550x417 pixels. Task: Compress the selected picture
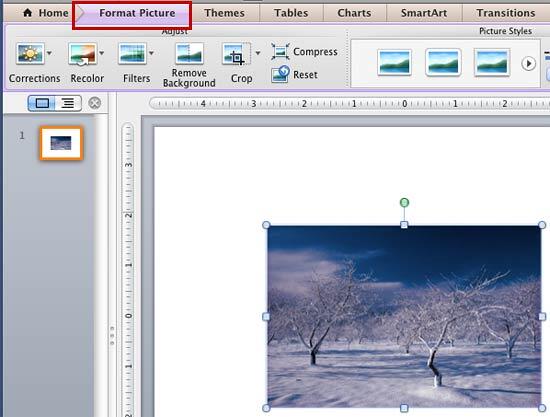304,52
